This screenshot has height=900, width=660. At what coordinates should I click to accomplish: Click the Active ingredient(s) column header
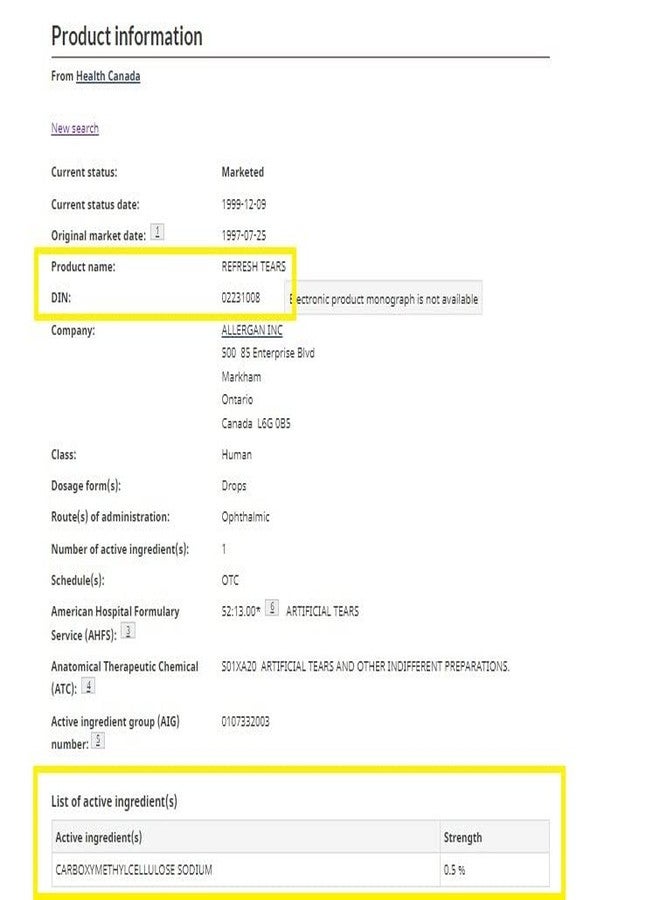[x=246, y=837]
